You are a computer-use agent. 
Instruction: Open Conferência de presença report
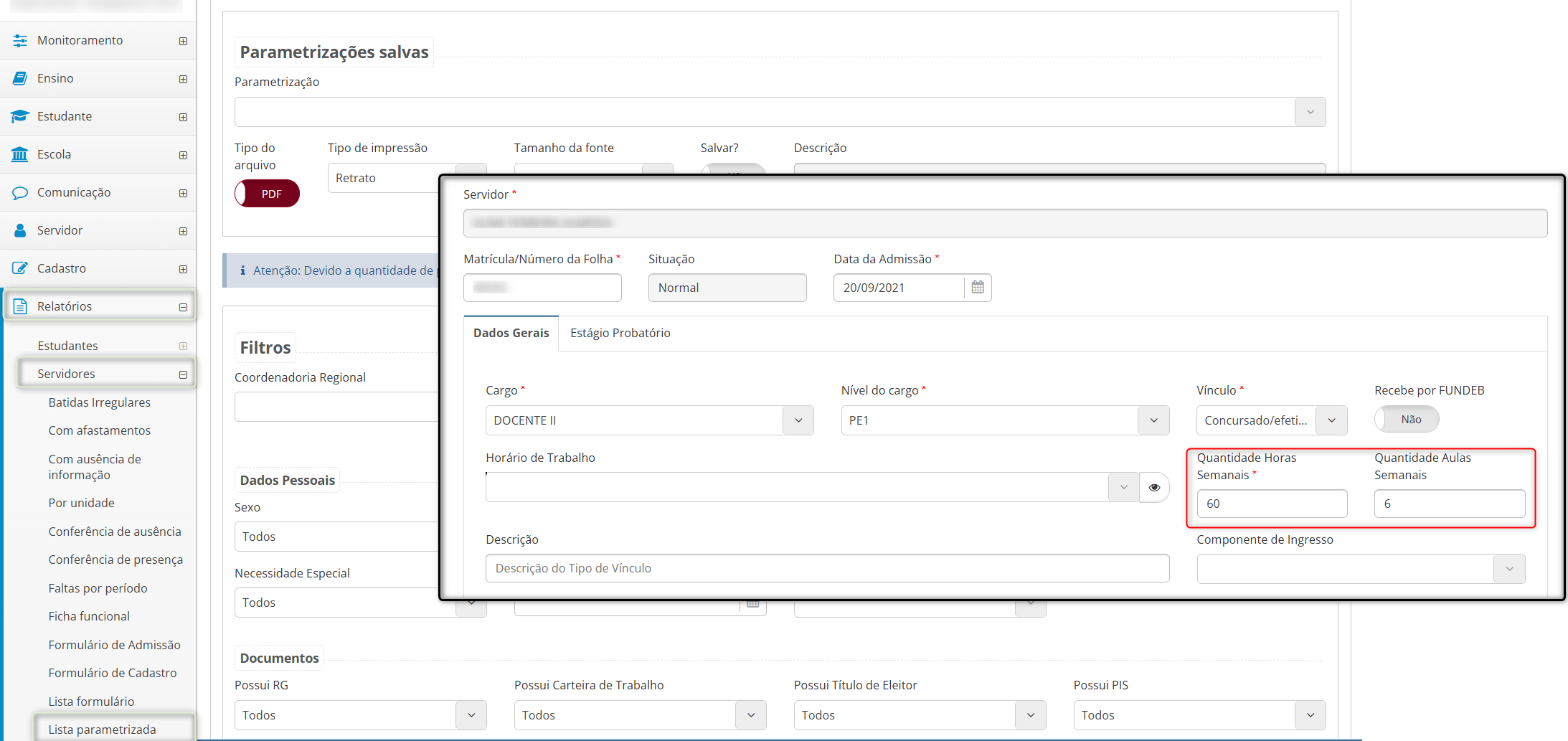[115, 560]
